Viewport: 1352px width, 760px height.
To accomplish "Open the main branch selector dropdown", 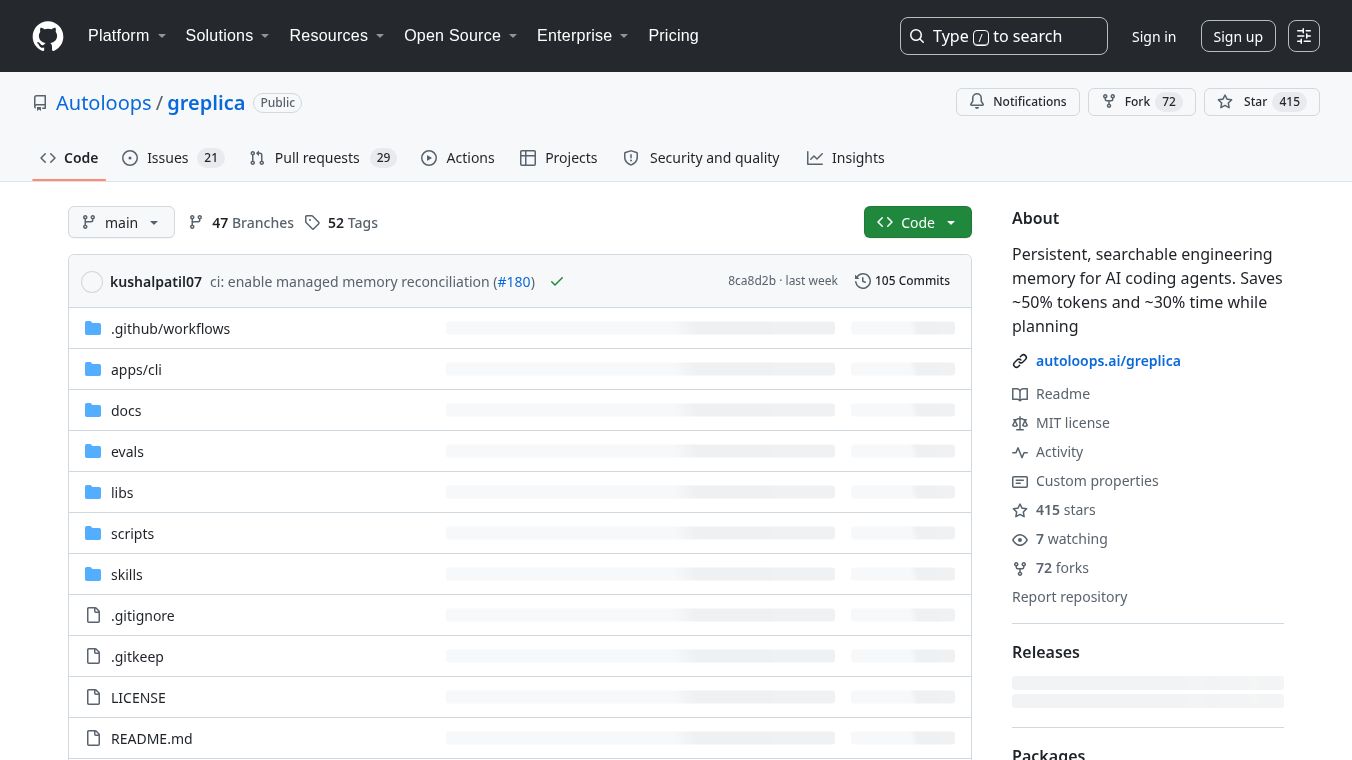I will [x=121, y=222].
